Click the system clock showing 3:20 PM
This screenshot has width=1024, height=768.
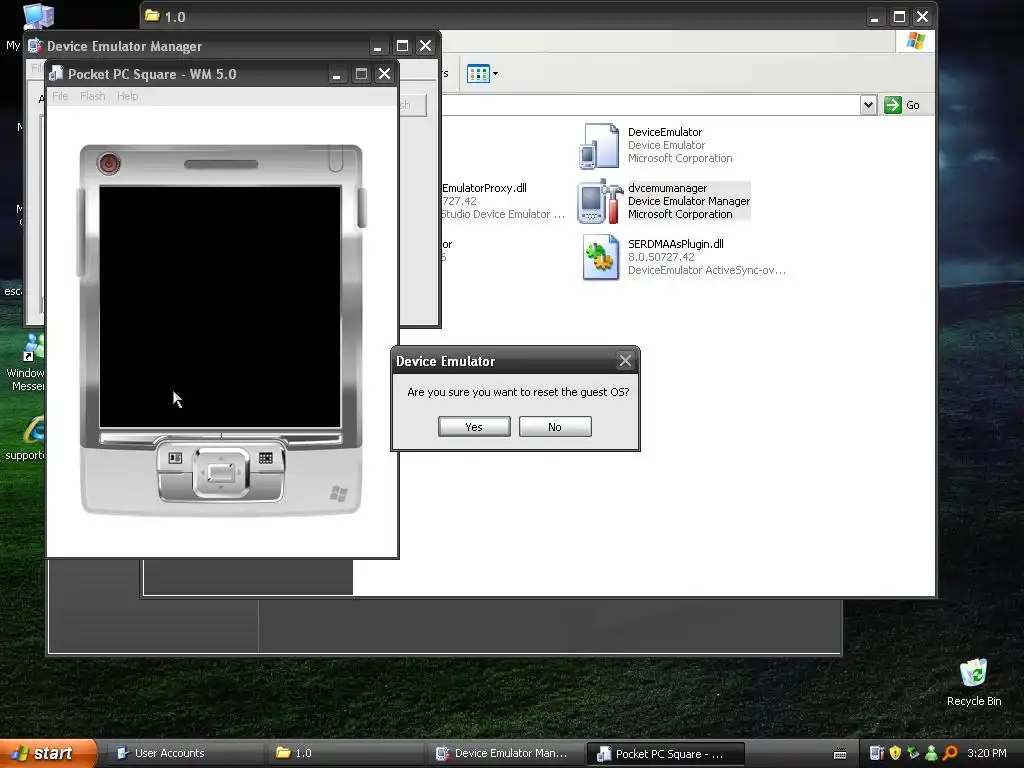tap(987, 753)
